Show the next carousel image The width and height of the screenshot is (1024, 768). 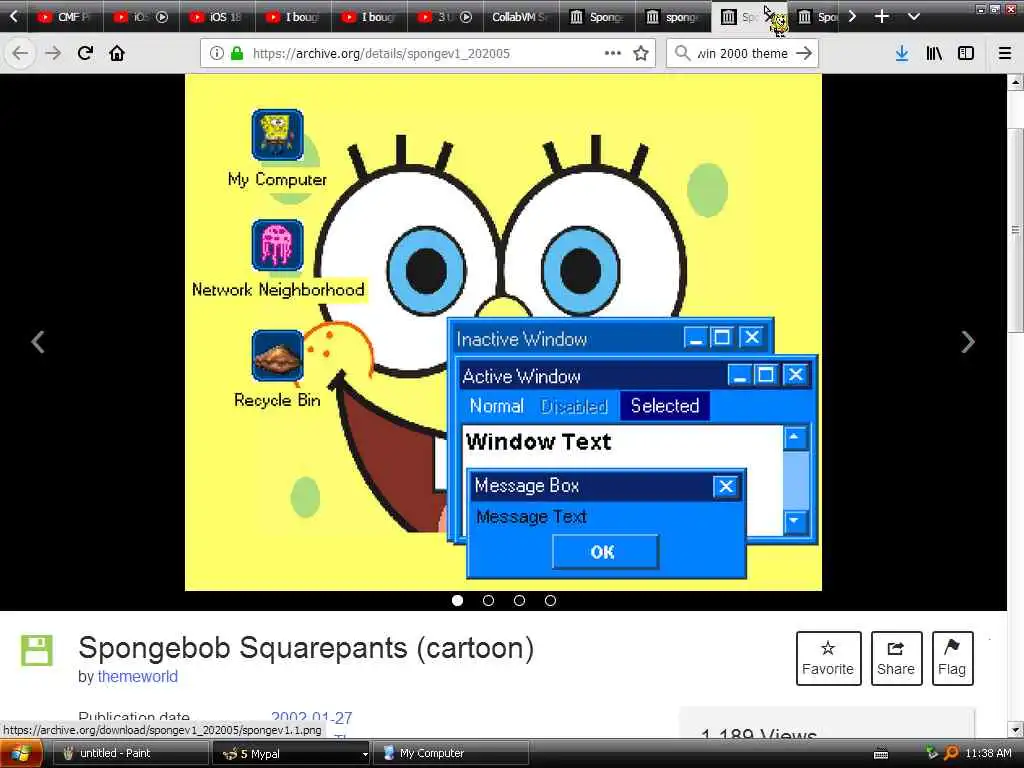click(x=968, y=342)
